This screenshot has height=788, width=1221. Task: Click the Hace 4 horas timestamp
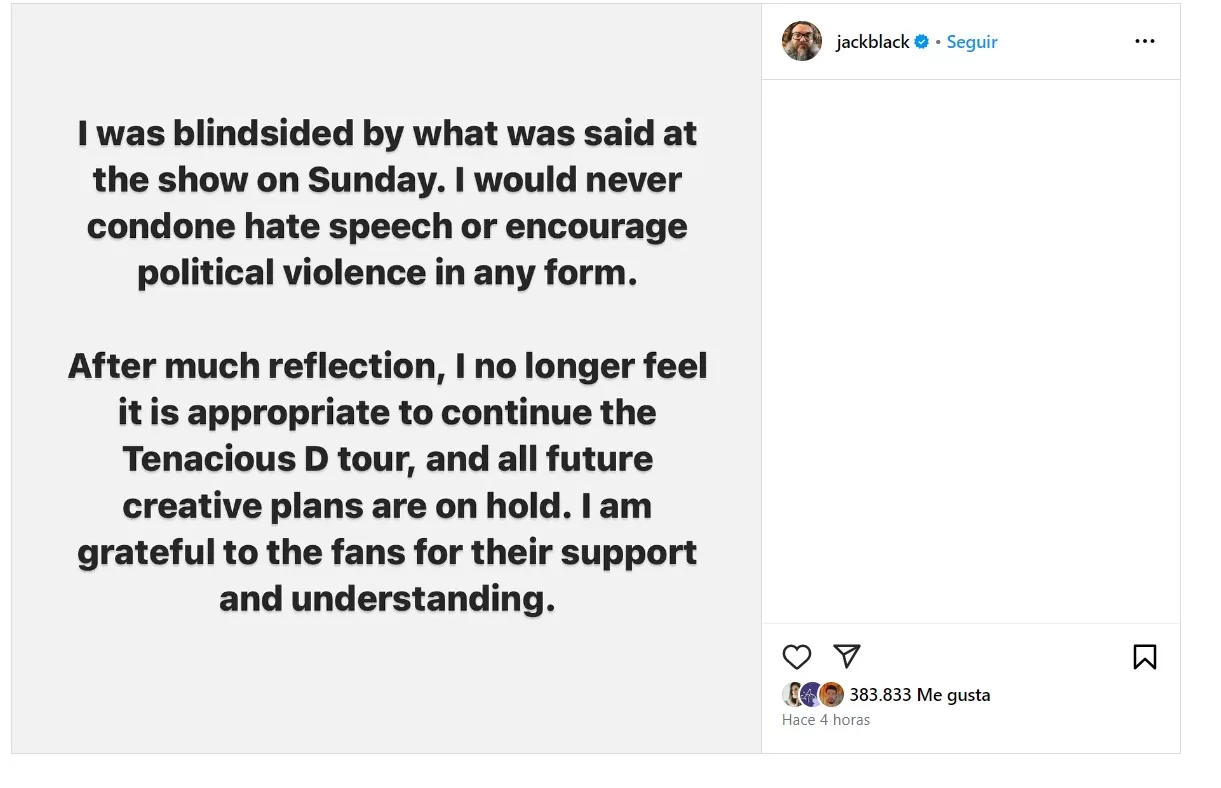point(826,720)
